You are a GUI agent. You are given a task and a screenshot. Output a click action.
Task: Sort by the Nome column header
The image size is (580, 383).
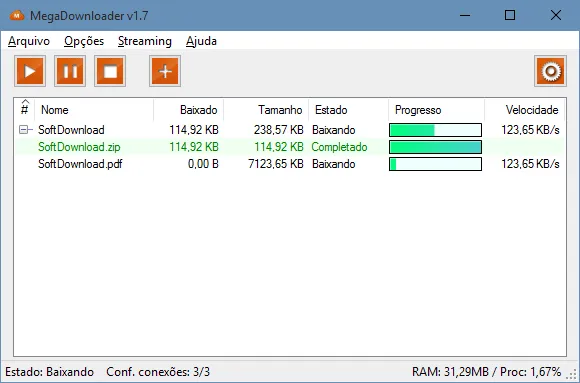coord(94,110)
